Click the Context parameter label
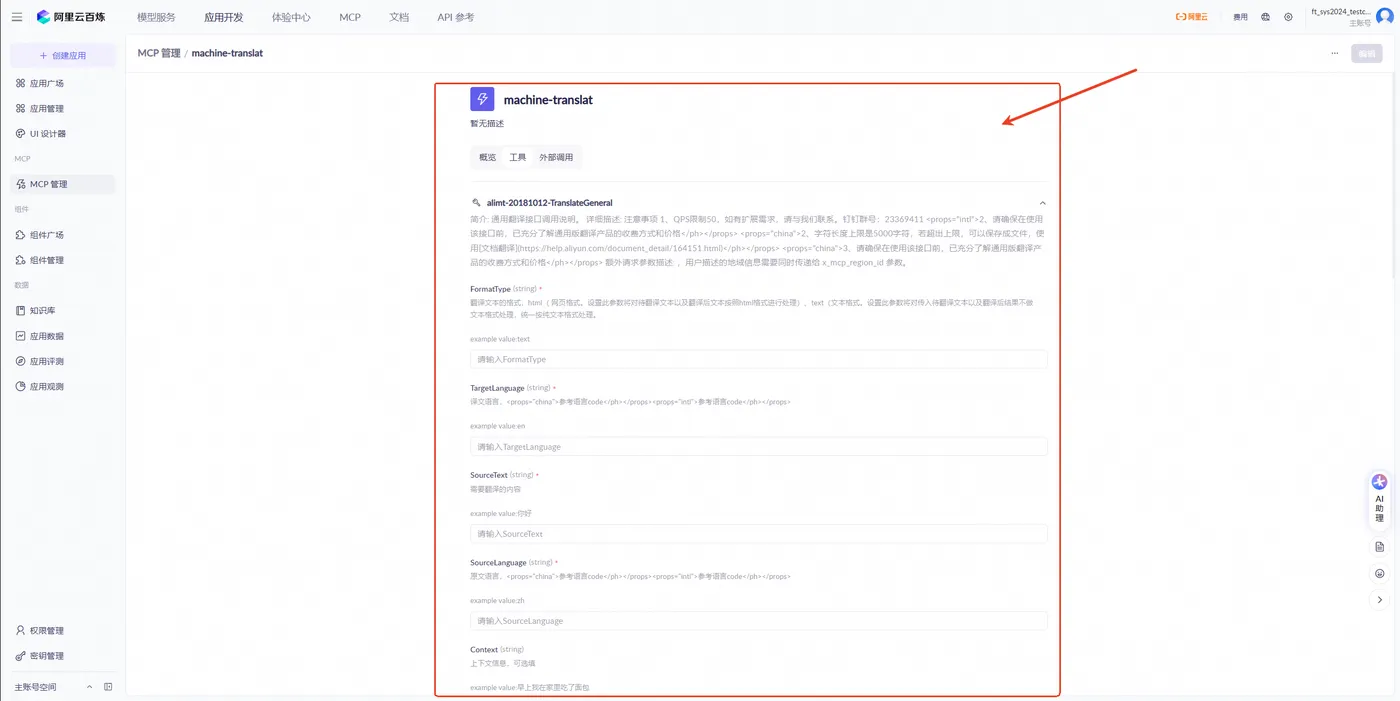Screen dimensions: 1400x701 (483, 650)
